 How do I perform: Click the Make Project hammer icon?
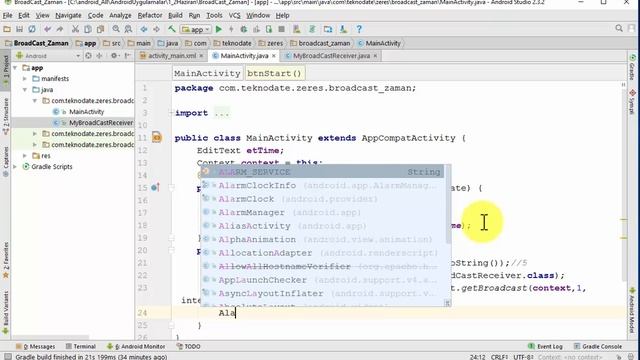click(172, 29)
